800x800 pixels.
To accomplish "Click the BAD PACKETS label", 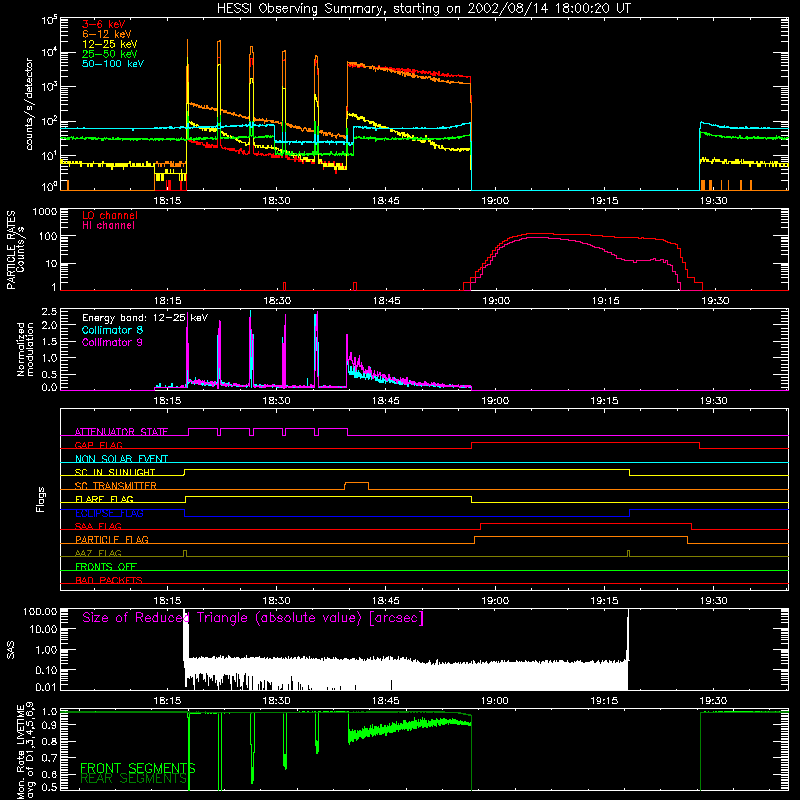I will tap(109, 580).
